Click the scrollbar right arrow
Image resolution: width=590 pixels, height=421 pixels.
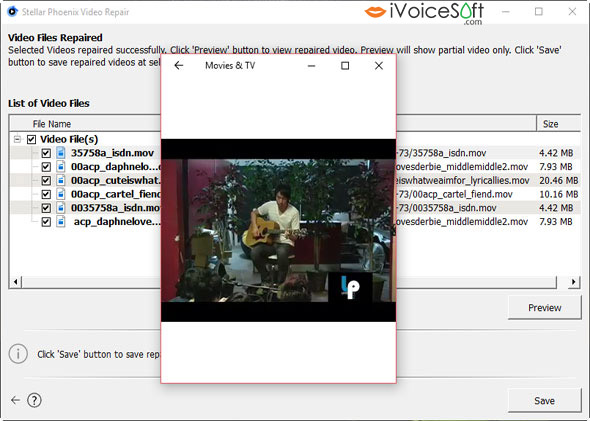tap(573, 281)
